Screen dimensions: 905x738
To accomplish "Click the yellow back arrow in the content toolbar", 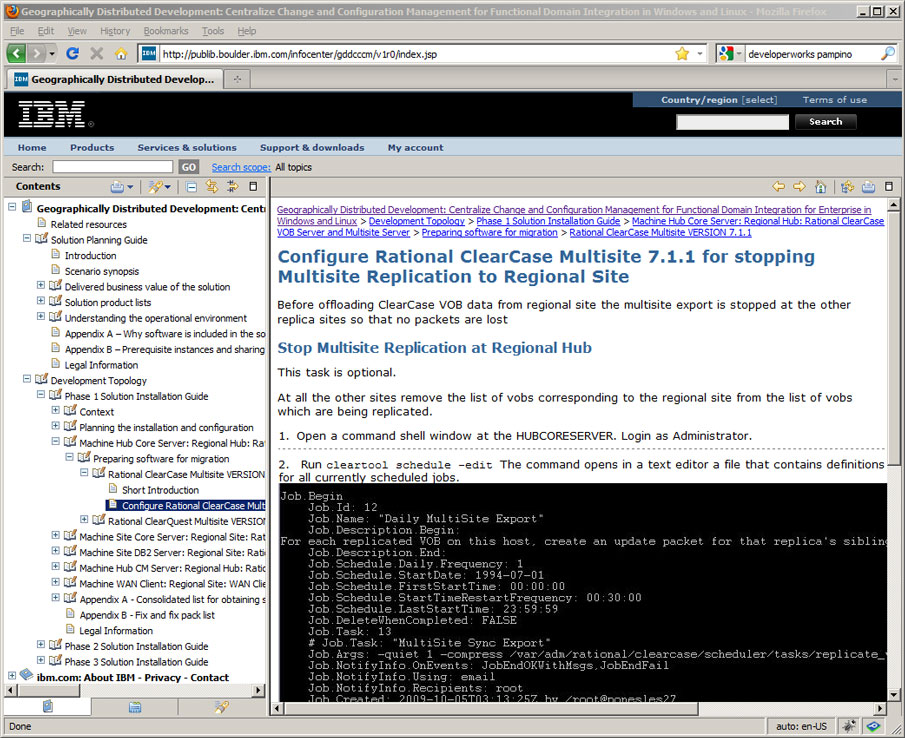I will click(779, 187).
